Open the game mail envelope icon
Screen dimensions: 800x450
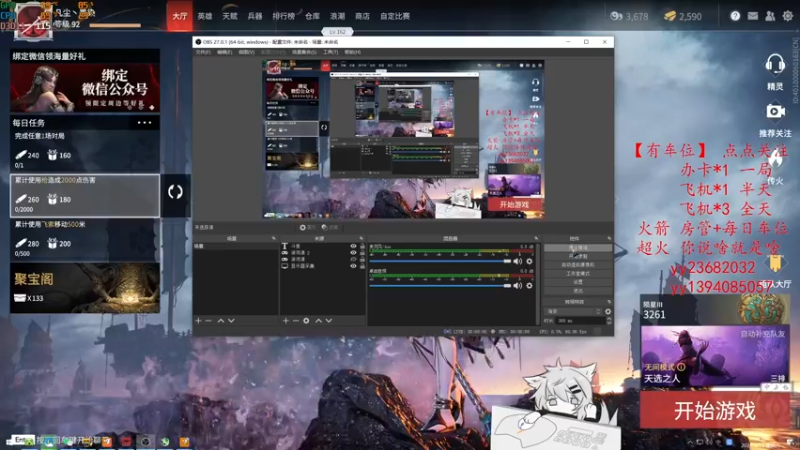753,16
